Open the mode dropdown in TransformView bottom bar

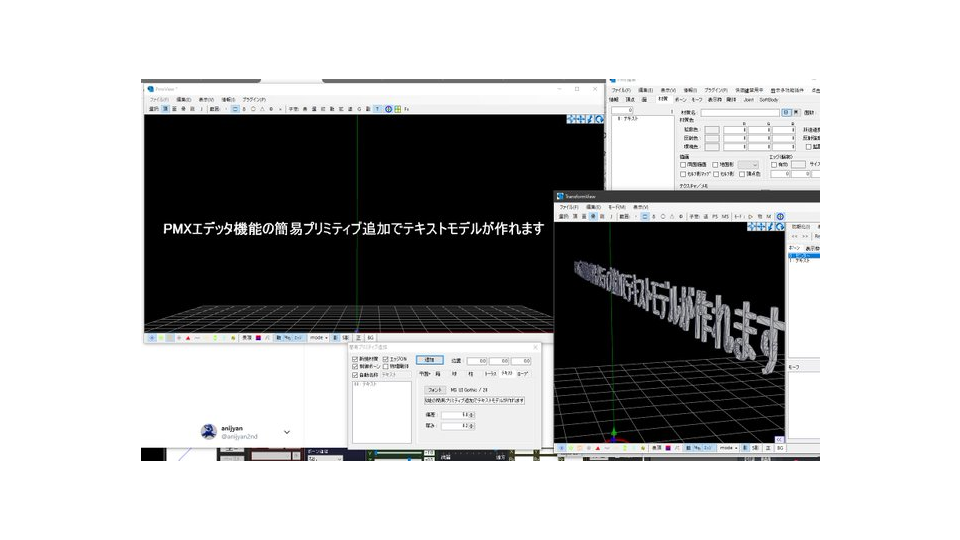(728, 448)
